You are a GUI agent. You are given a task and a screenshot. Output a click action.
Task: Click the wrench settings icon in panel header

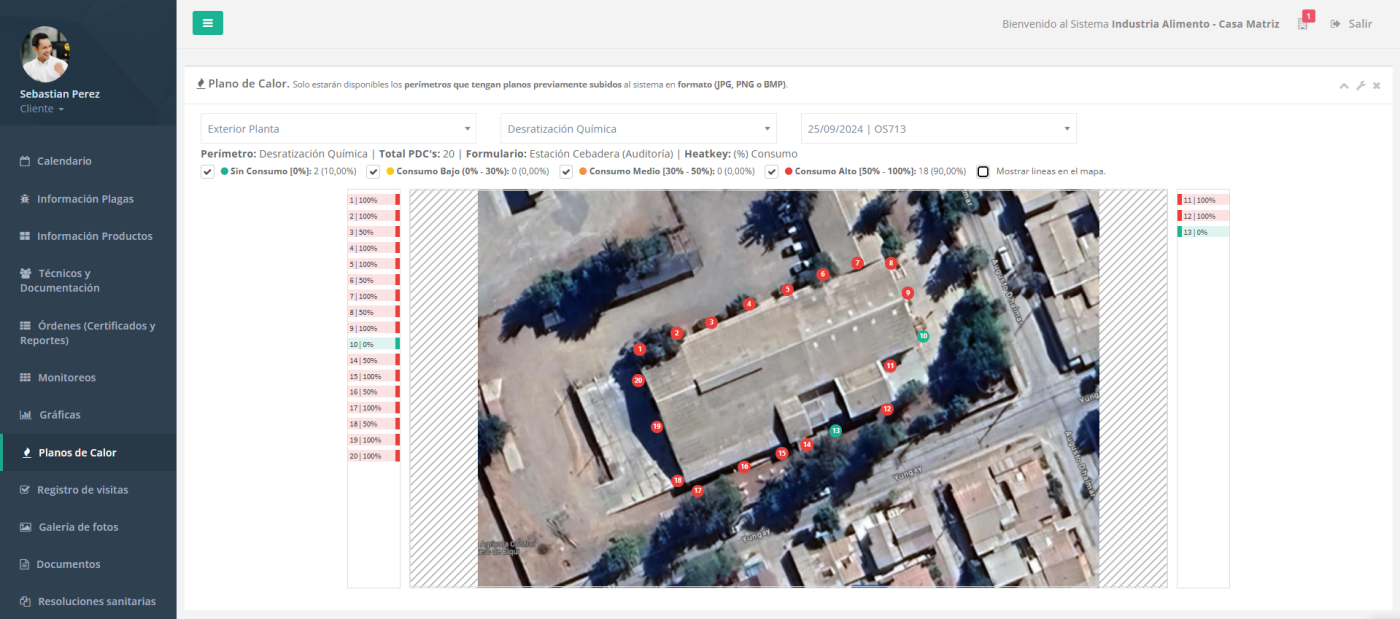(x=1361, y=86)
